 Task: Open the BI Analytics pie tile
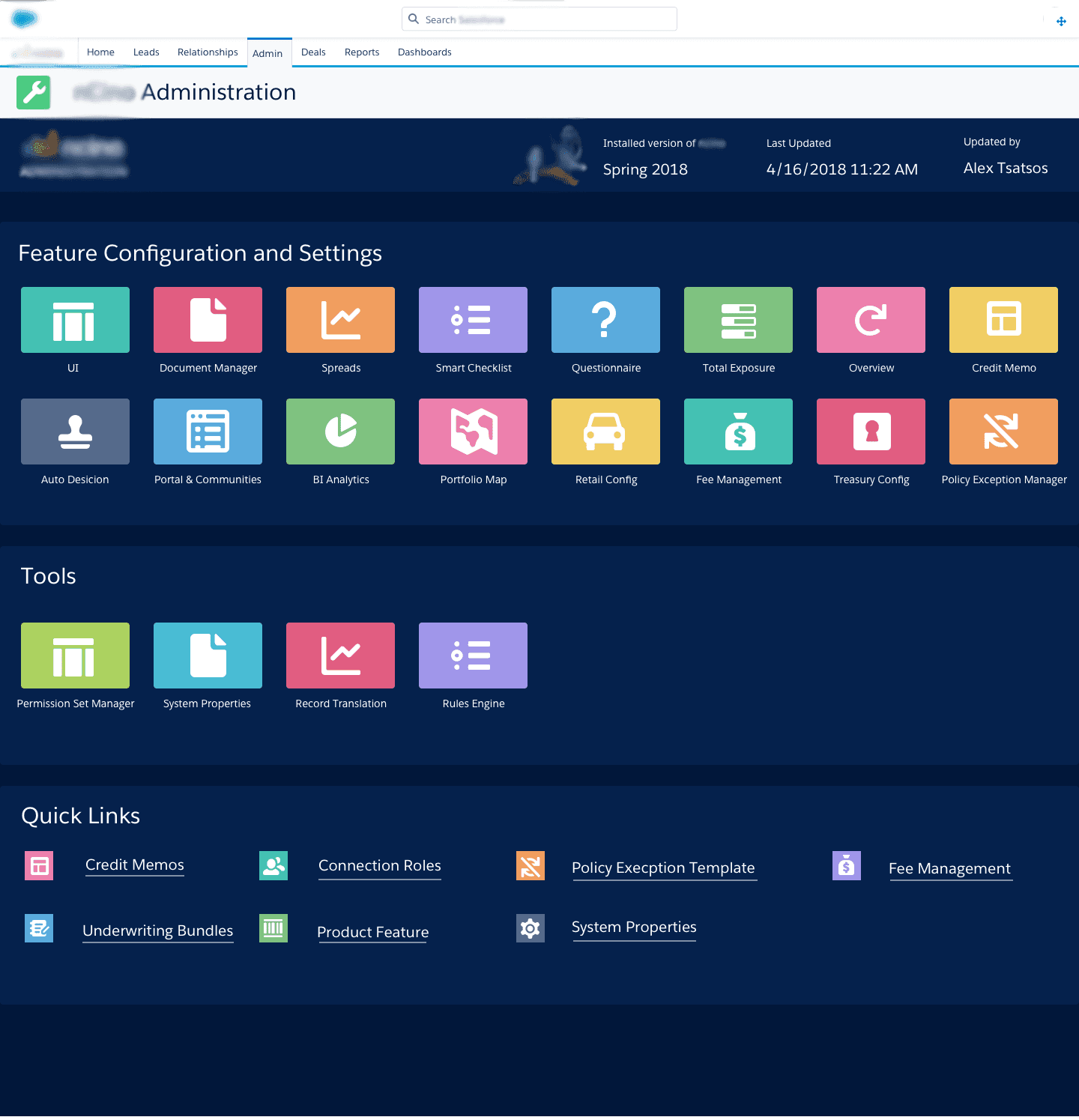pyautogui.click(x=340, y=432)
